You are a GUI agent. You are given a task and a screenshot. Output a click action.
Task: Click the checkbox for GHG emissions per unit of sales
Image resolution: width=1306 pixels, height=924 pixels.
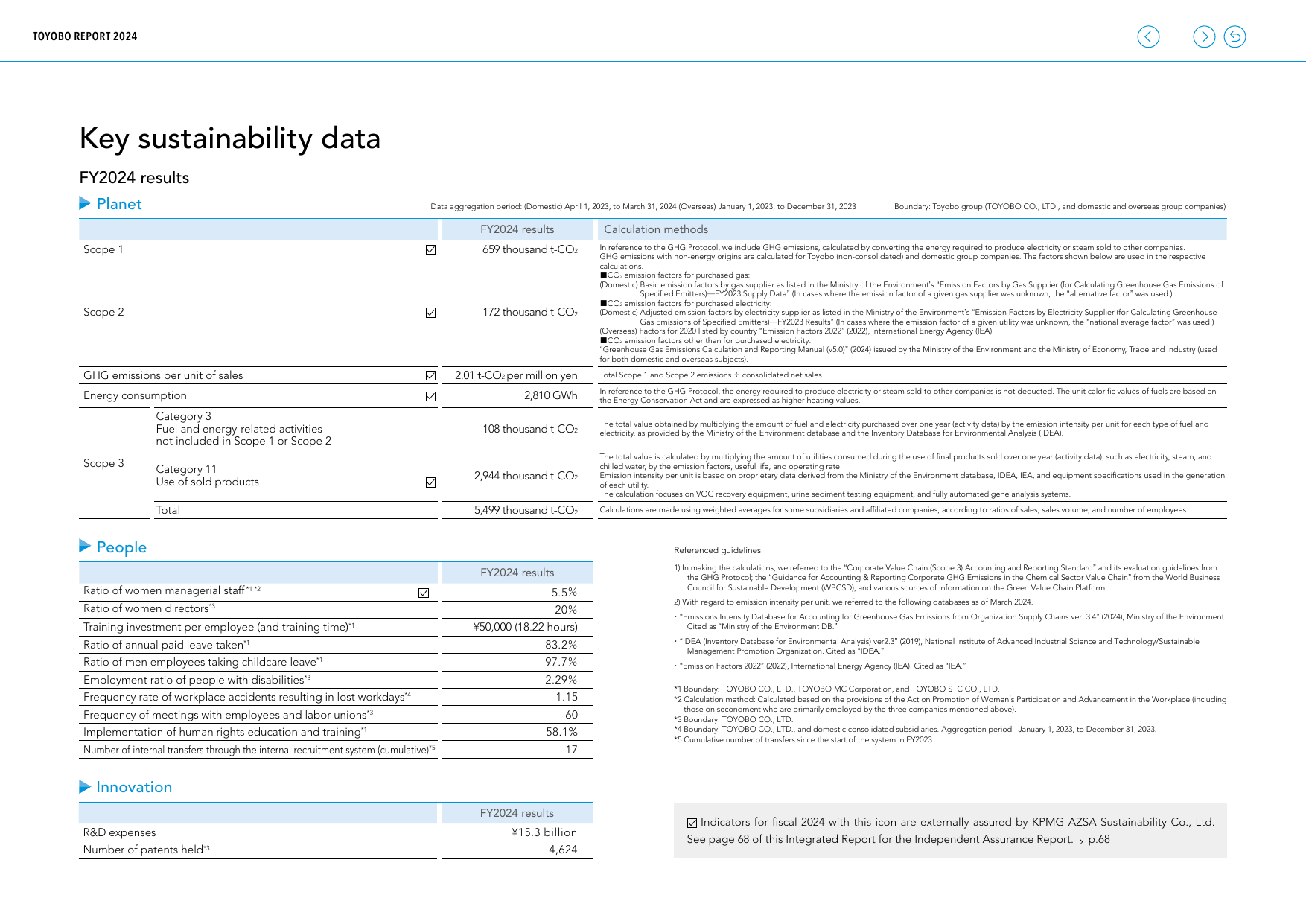coord(430,376)
